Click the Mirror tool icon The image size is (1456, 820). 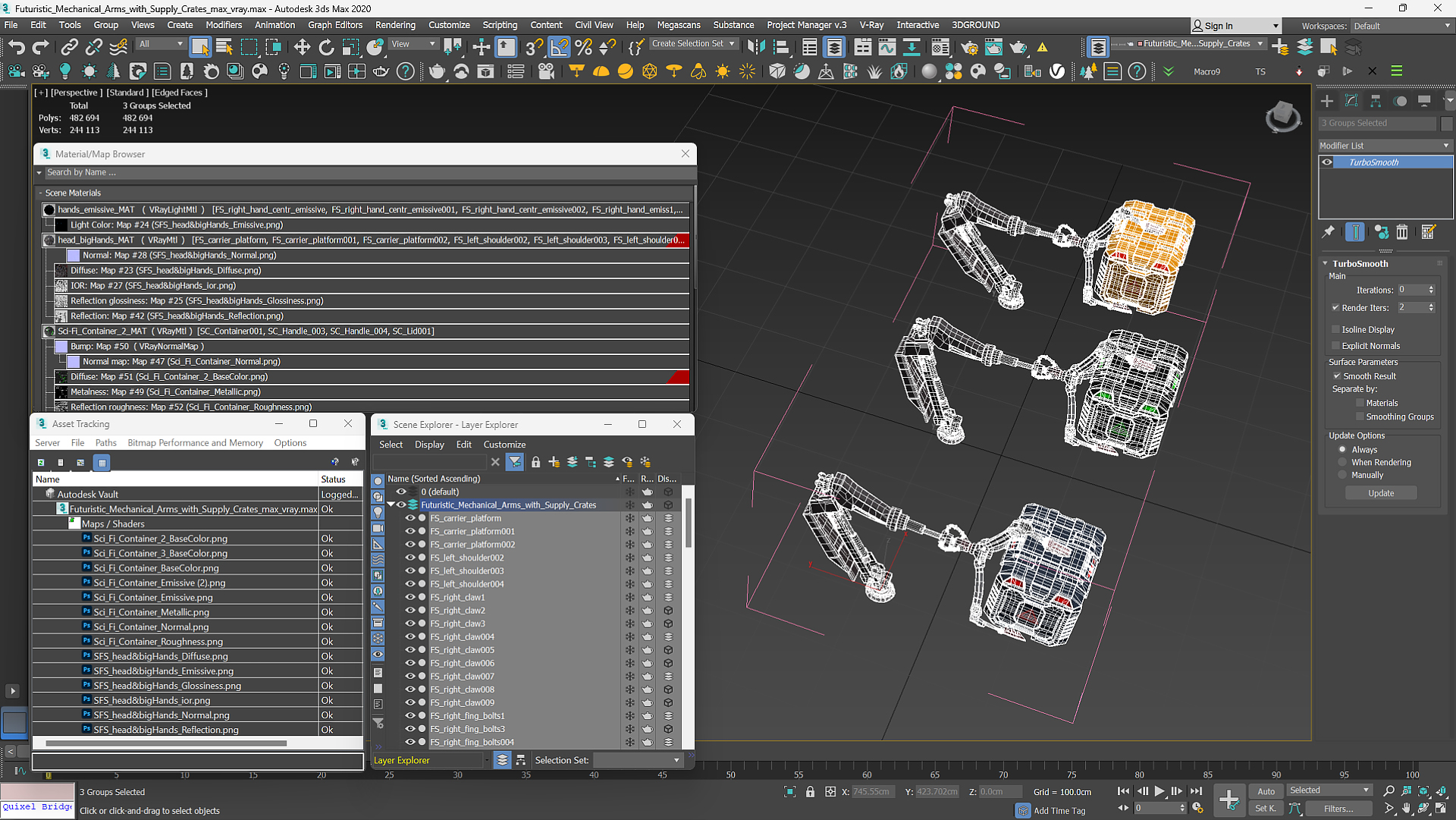pyautogui.click(x=756, y=47)
